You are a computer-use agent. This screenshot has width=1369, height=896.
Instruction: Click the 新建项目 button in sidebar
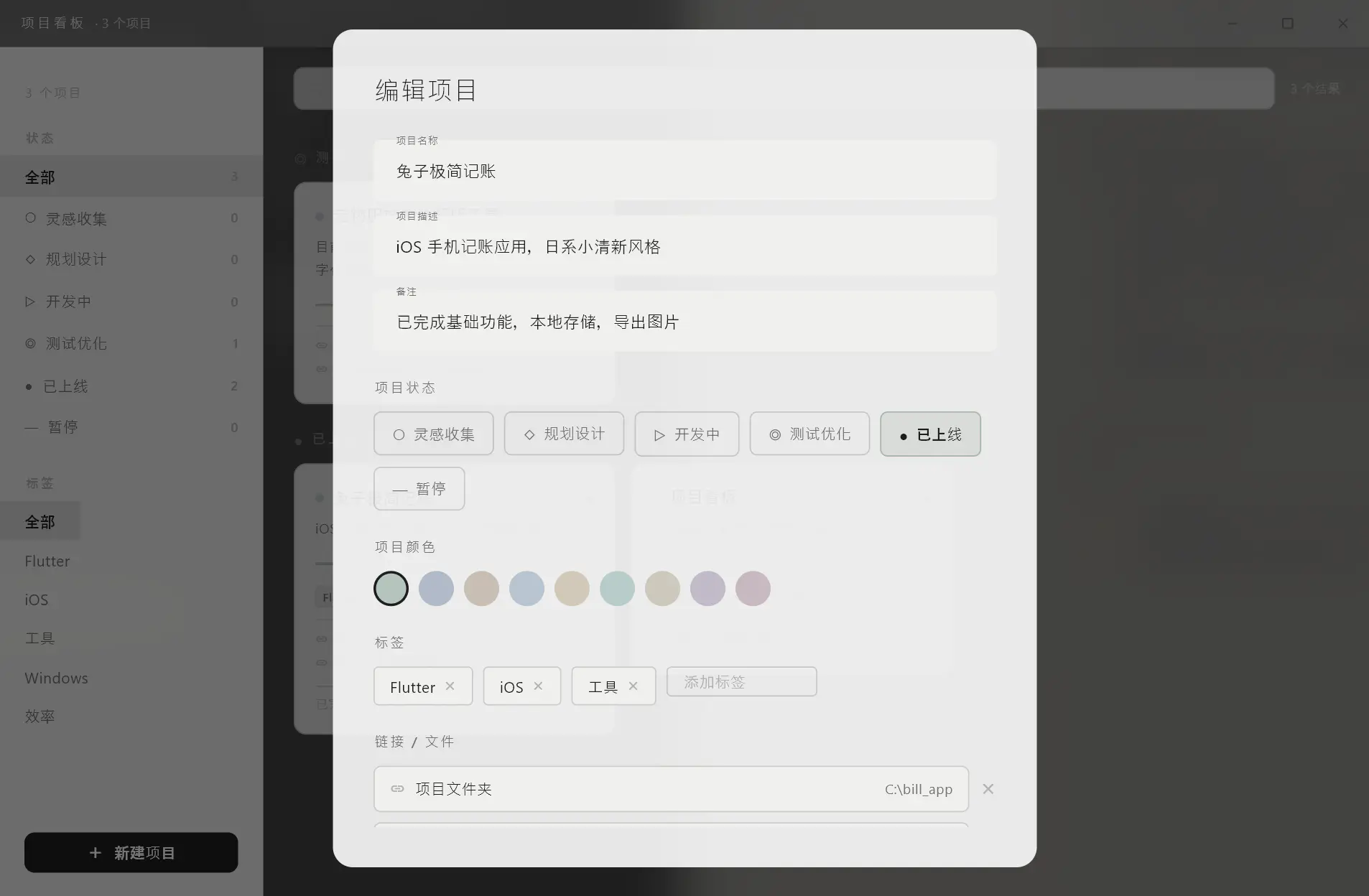point(131,852)
